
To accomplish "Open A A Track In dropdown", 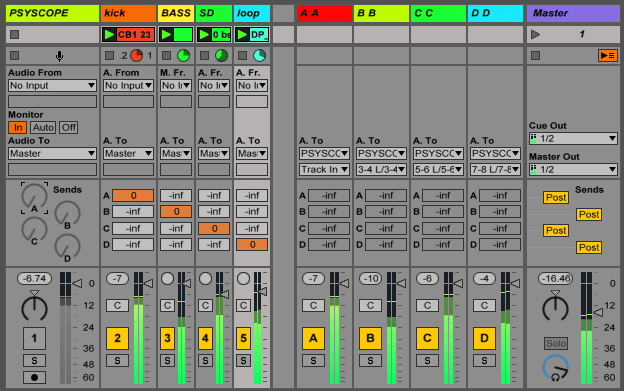I will (324, 169).
